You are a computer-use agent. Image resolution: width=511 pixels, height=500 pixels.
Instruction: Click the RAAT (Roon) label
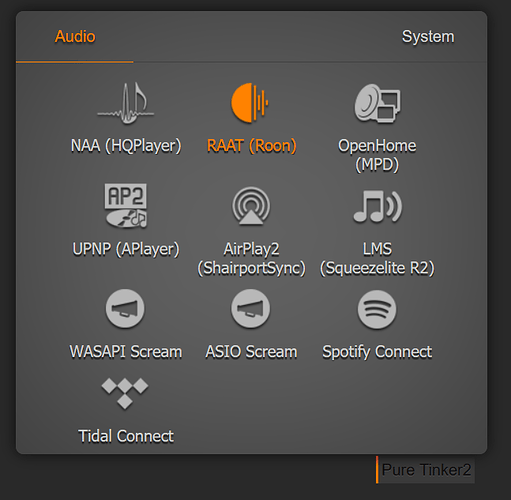251,146
